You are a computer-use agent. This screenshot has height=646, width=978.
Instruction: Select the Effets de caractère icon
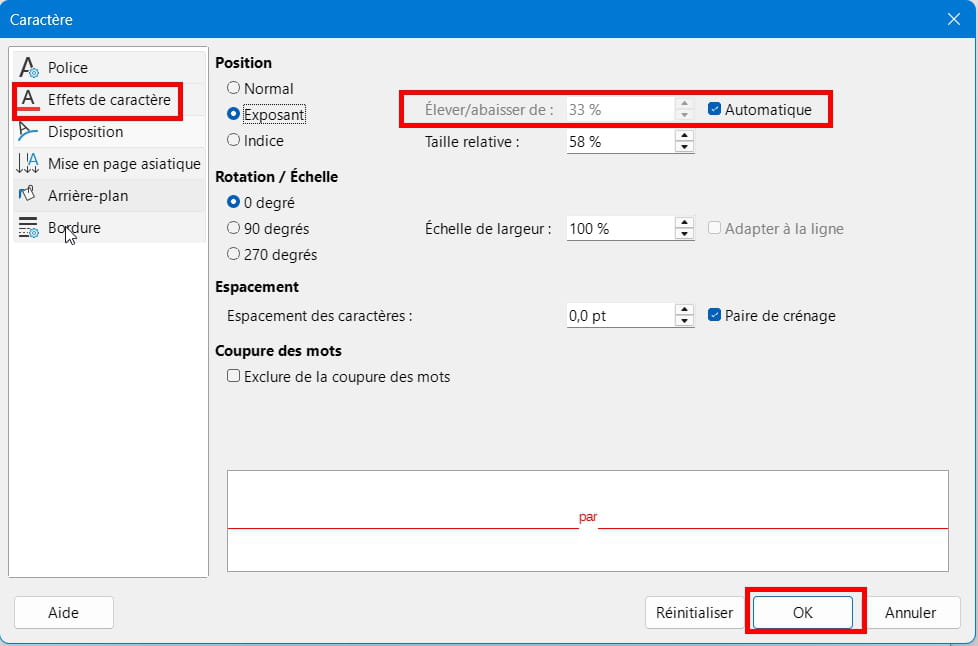29,99
